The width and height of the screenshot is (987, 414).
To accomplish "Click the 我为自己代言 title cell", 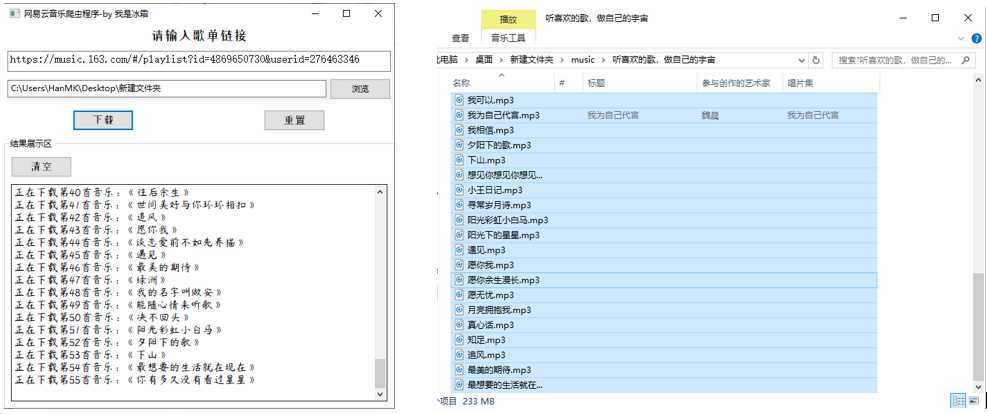I will (613, 115).
